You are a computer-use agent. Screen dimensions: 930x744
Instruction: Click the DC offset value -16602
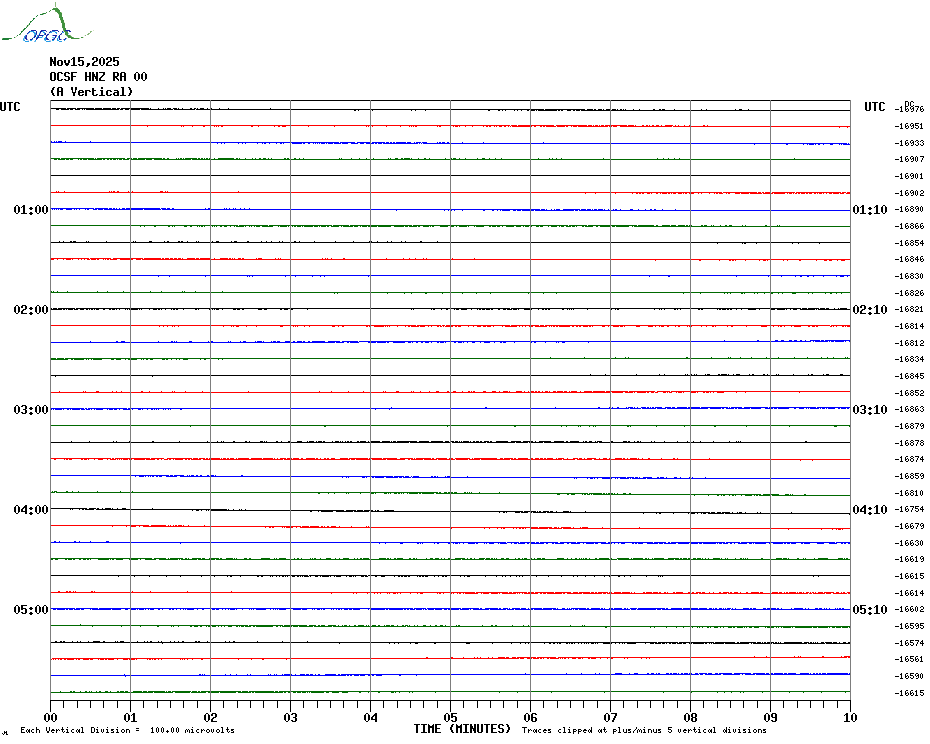pyautogui.click(x=909, y=609)
